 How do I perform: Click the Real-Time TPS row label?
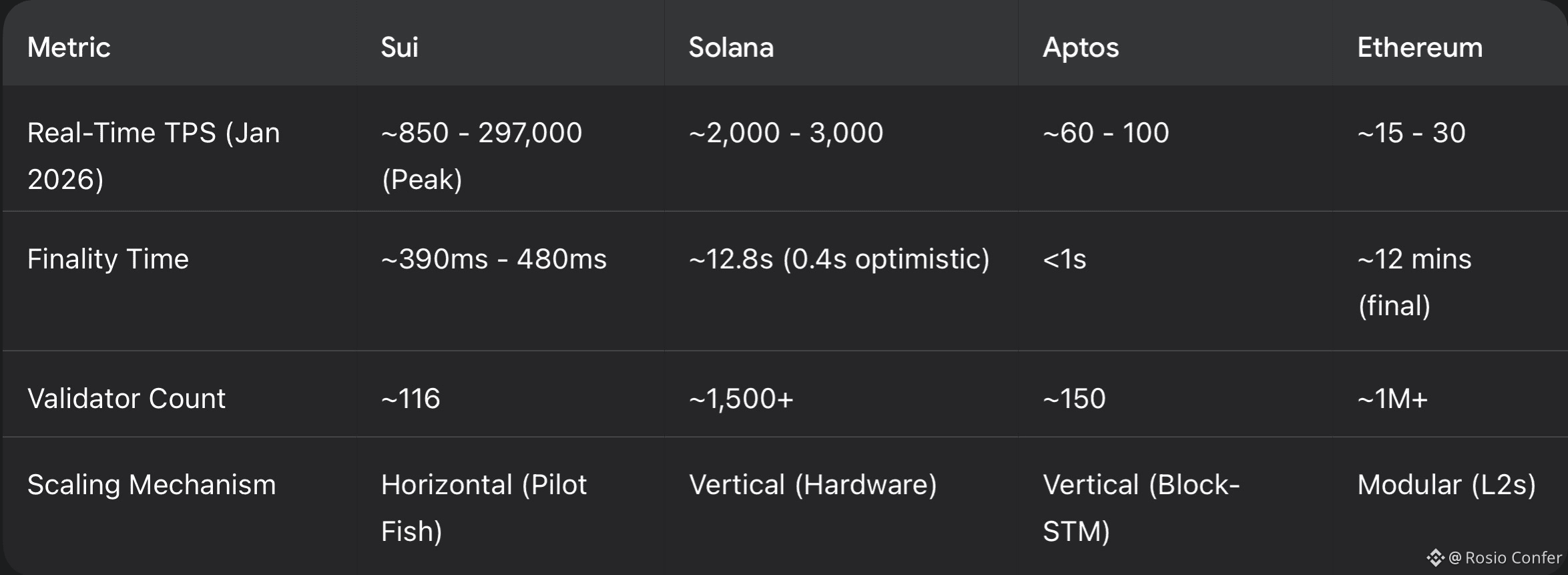154,156
